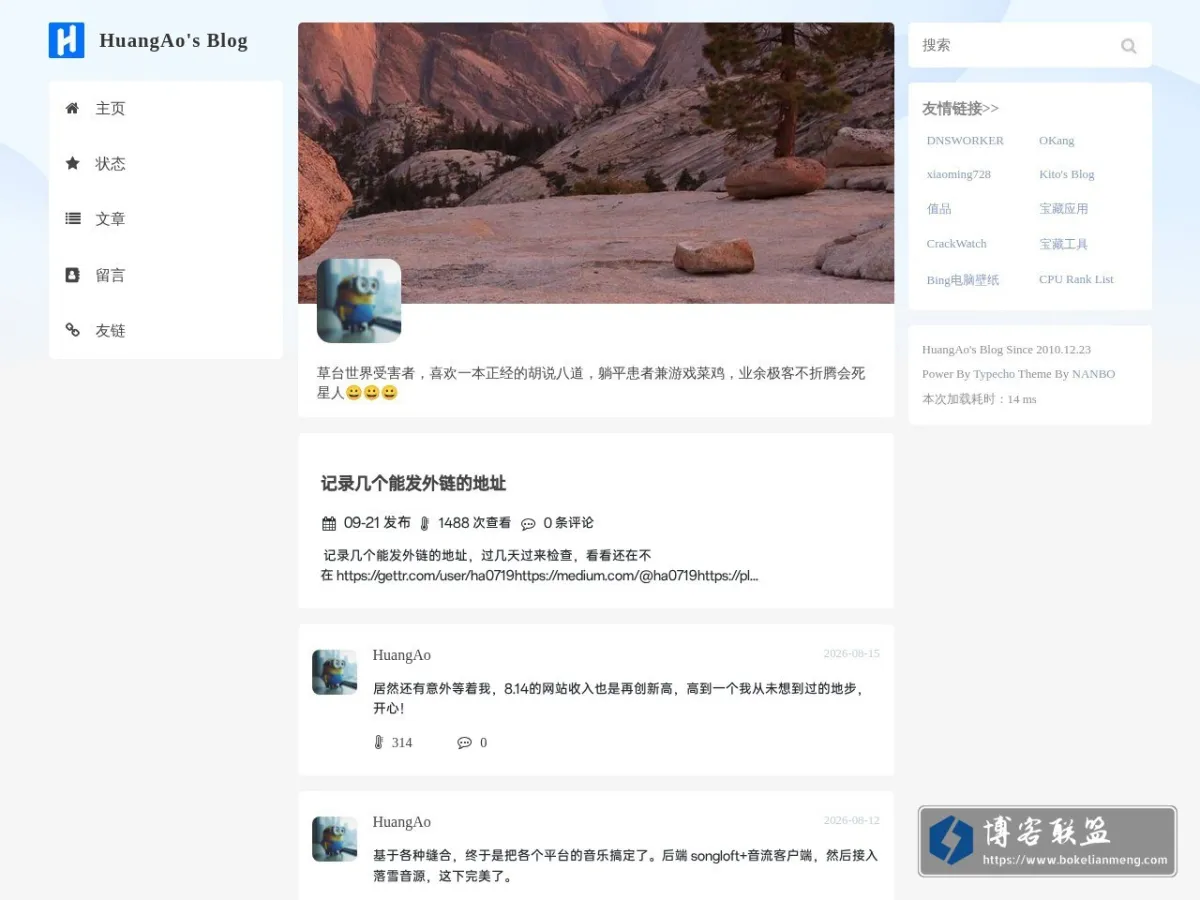The width and height of the screenshot is (1200, 900).
Task: Open the 值品 link
Action: coord(939,209)
